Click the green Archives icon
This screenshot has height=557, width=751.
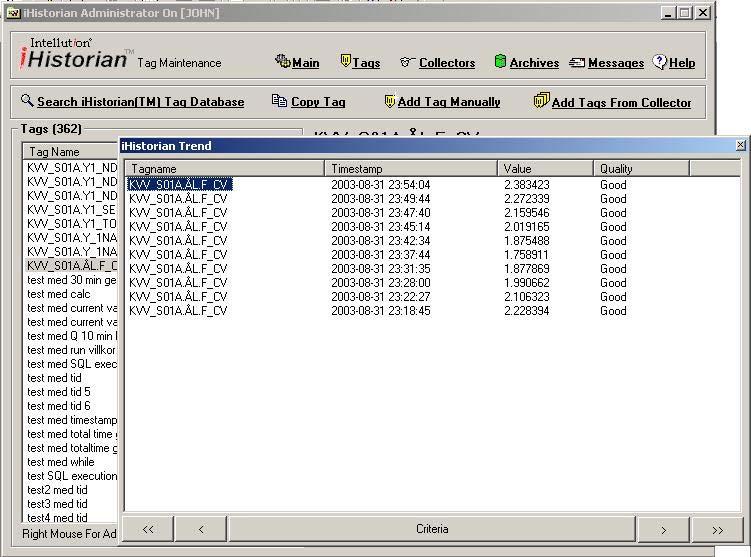(500, 61)
